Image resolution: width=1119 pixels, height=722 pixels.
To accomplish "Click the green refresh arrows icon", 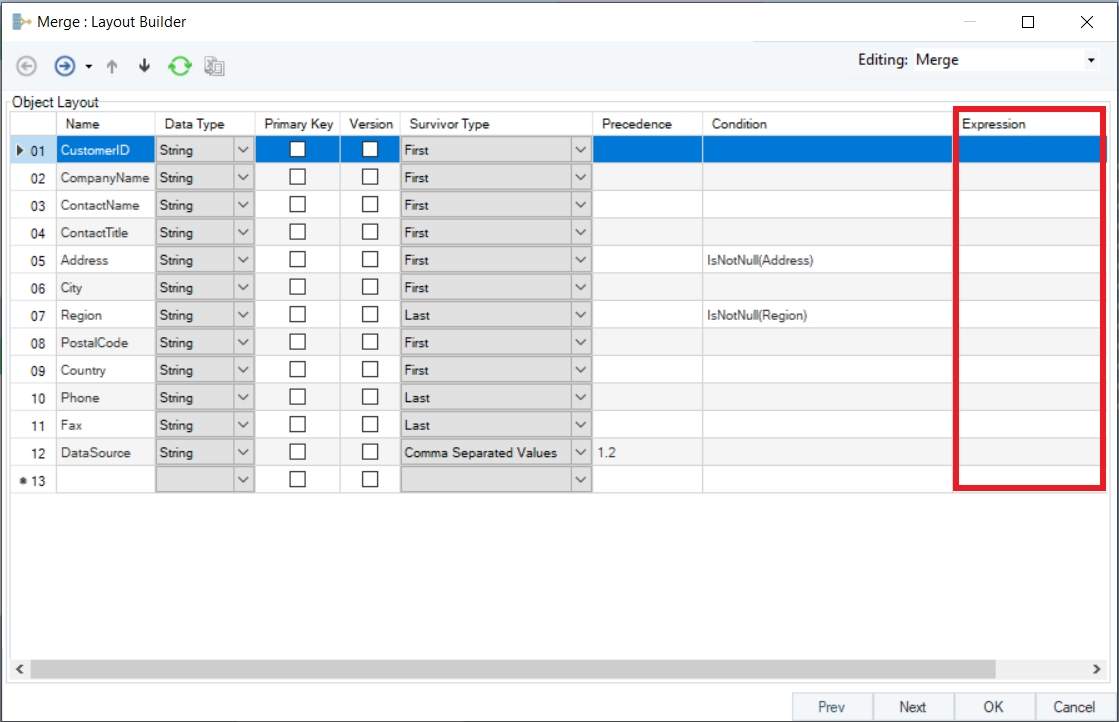I will pyautogui.click(x=179, y=66).
